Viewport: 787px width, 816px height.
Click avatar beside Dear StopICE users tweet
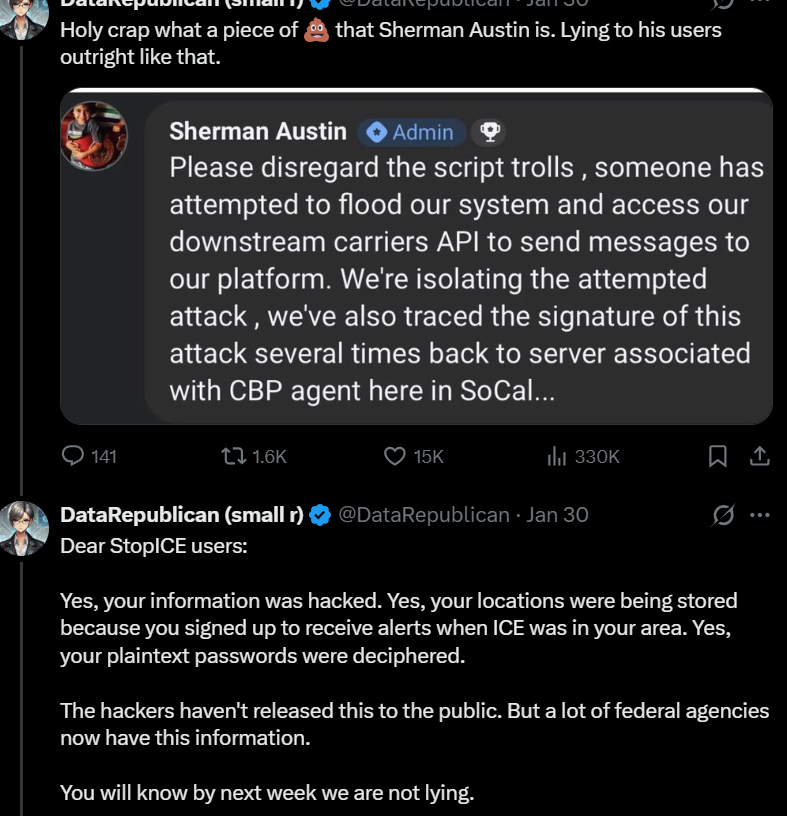[23, 526]
